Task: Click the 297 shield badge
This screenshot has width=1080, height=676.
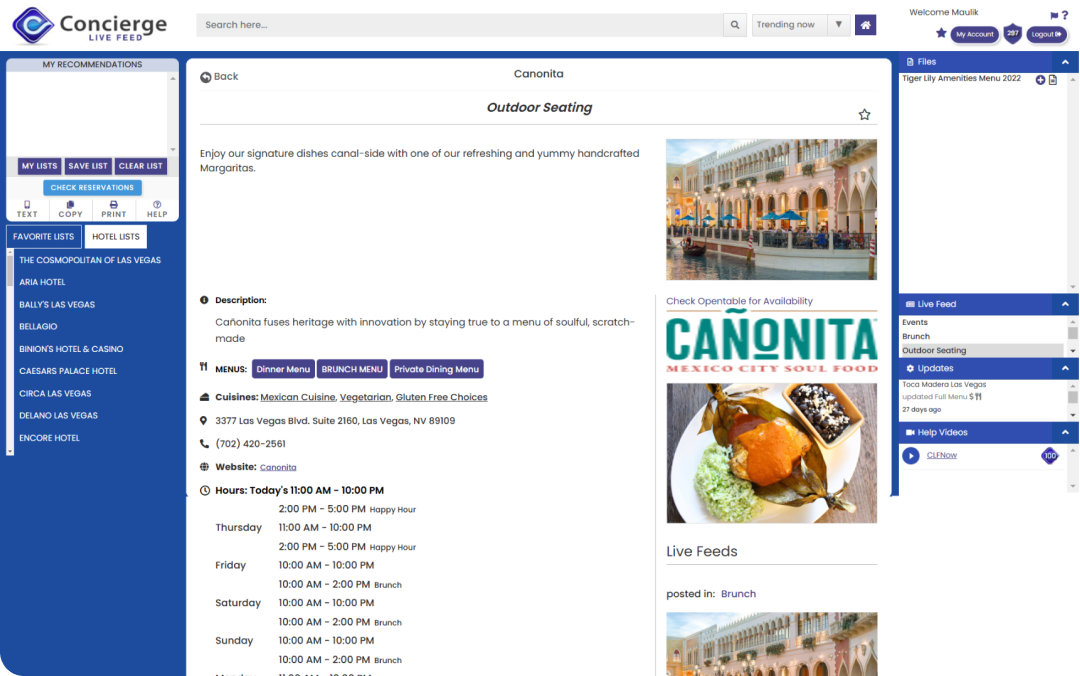Action: (x=1012, y=33)
